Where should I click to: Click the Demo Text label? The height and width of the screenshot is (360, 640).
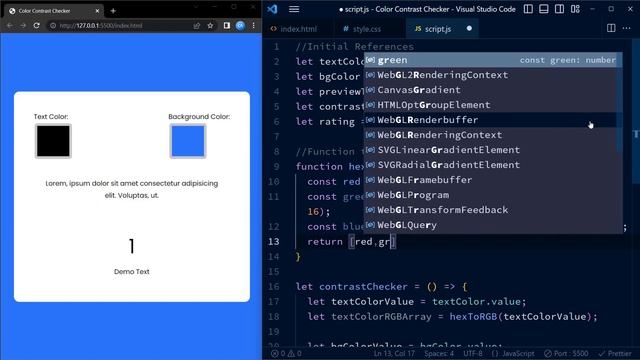(131, 271)
